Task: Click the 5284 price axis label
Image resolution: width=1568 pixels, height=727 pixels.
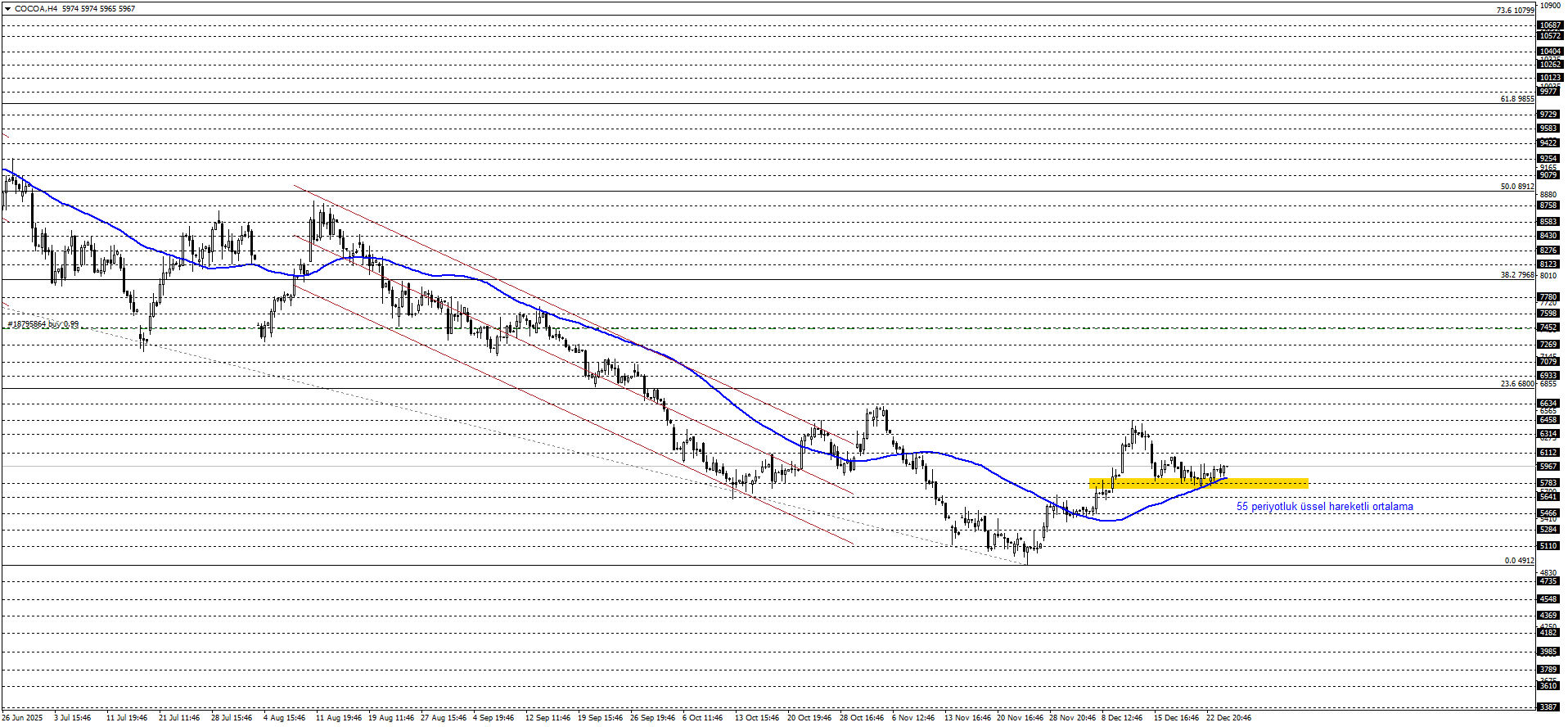Action: (x=1549, y=530)
